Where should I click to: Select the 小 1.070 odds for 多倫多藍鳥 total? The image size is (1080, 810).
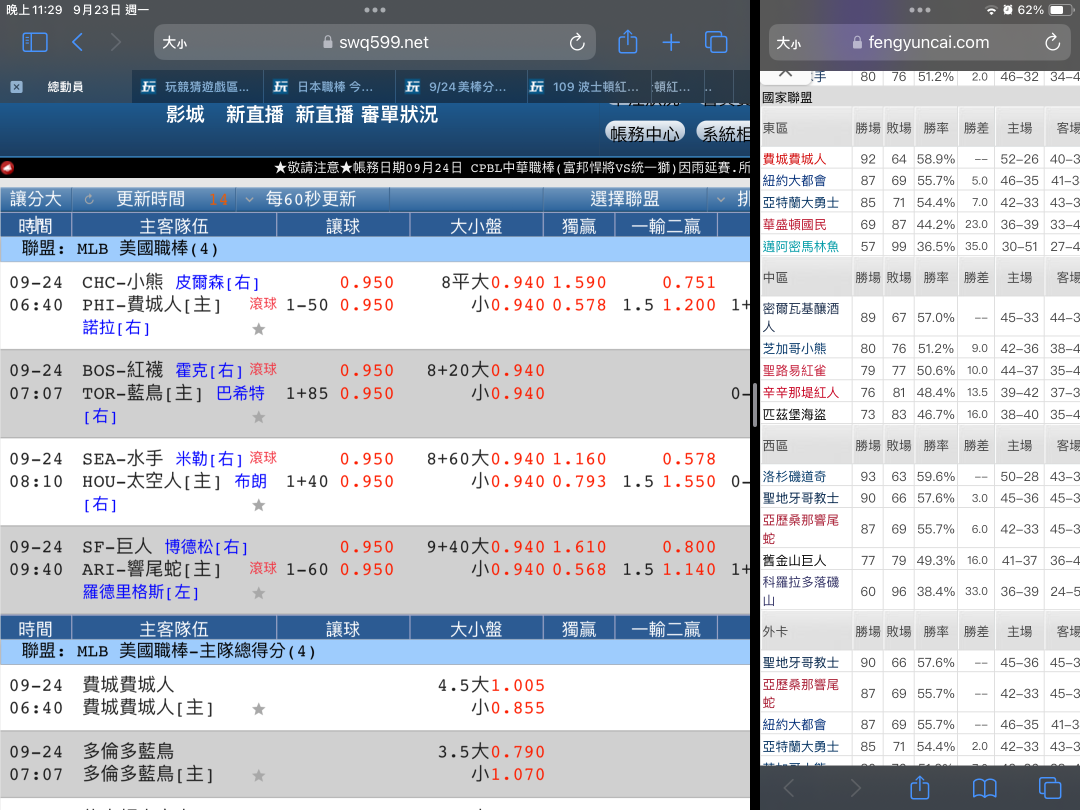(517, 774)
